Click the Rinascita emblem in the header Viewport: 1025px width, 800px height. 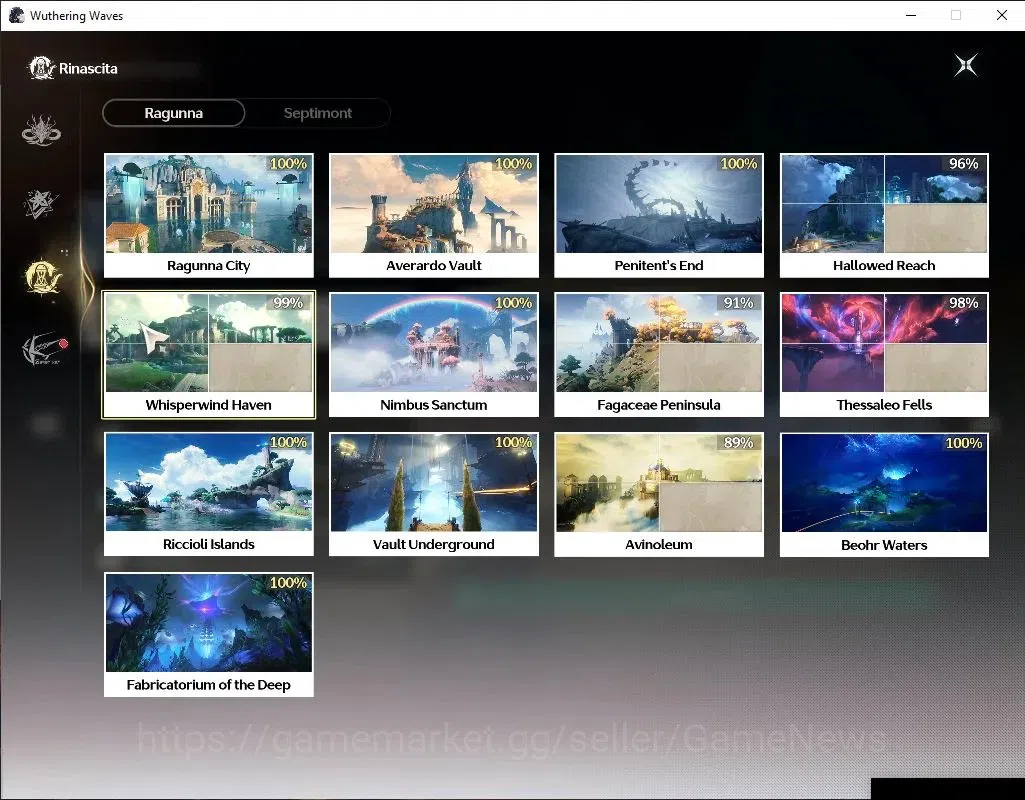(41, 68)
